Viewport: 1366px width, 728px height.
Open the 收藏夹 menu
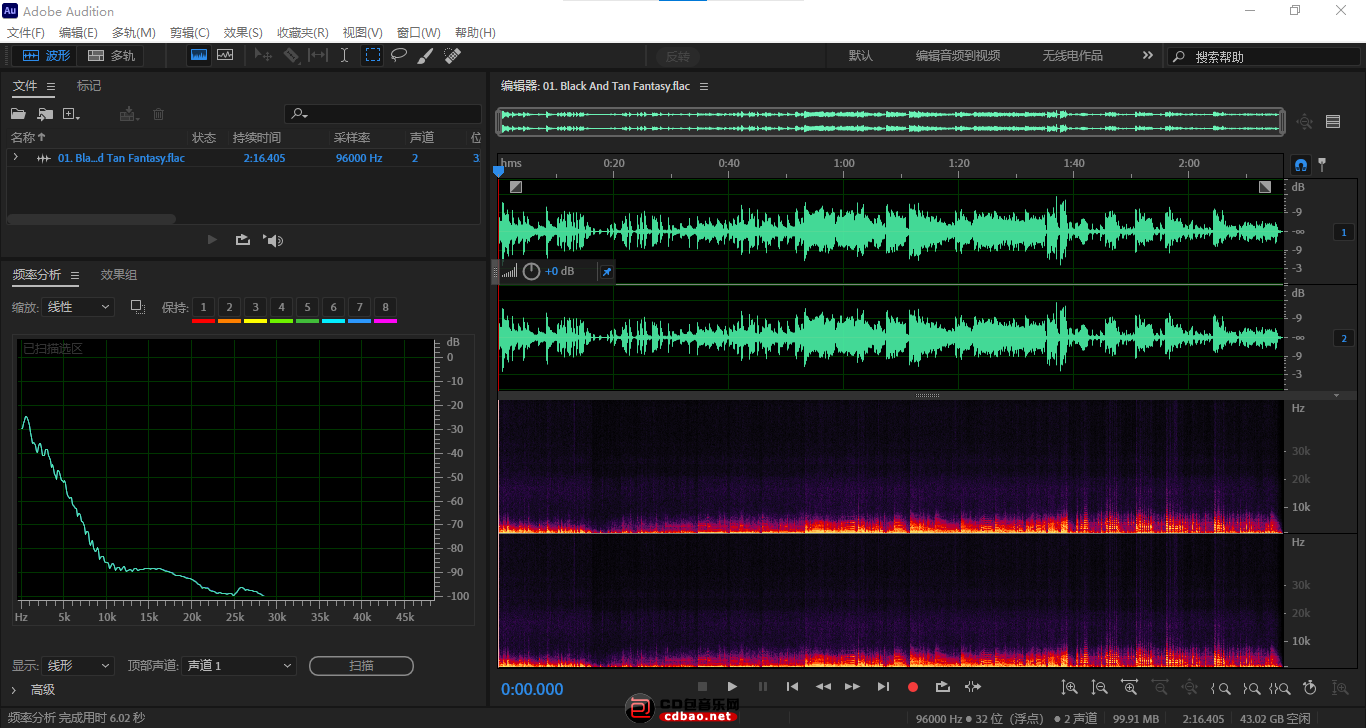[x=303, y=33]
